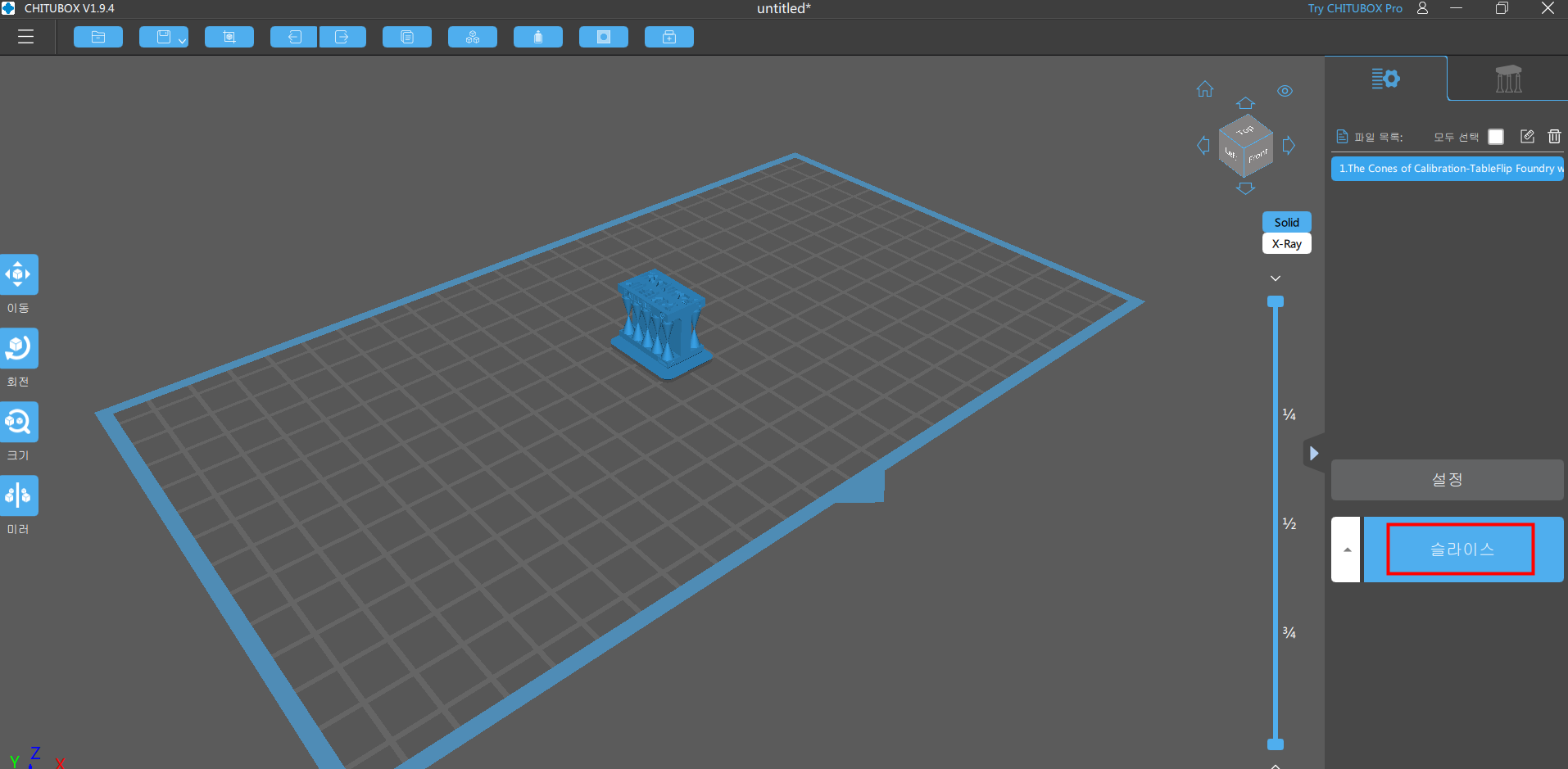Click the screenshot capture toolbar icon
The image size is (1568, 769).
click(x=229, y=37)
